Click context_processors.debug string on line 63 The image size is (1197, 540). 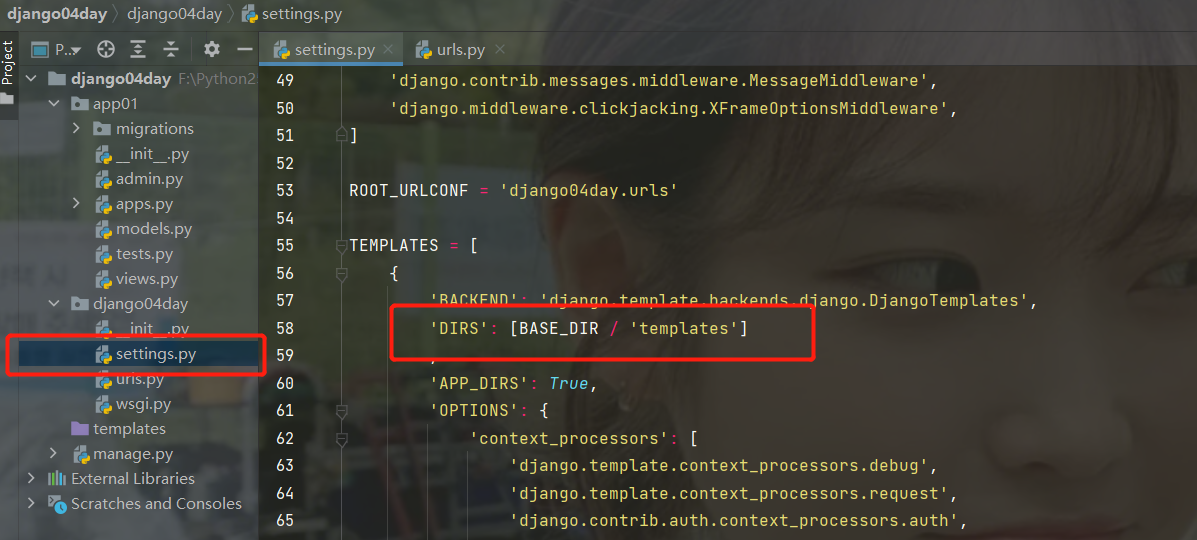[x=718, y=466]
